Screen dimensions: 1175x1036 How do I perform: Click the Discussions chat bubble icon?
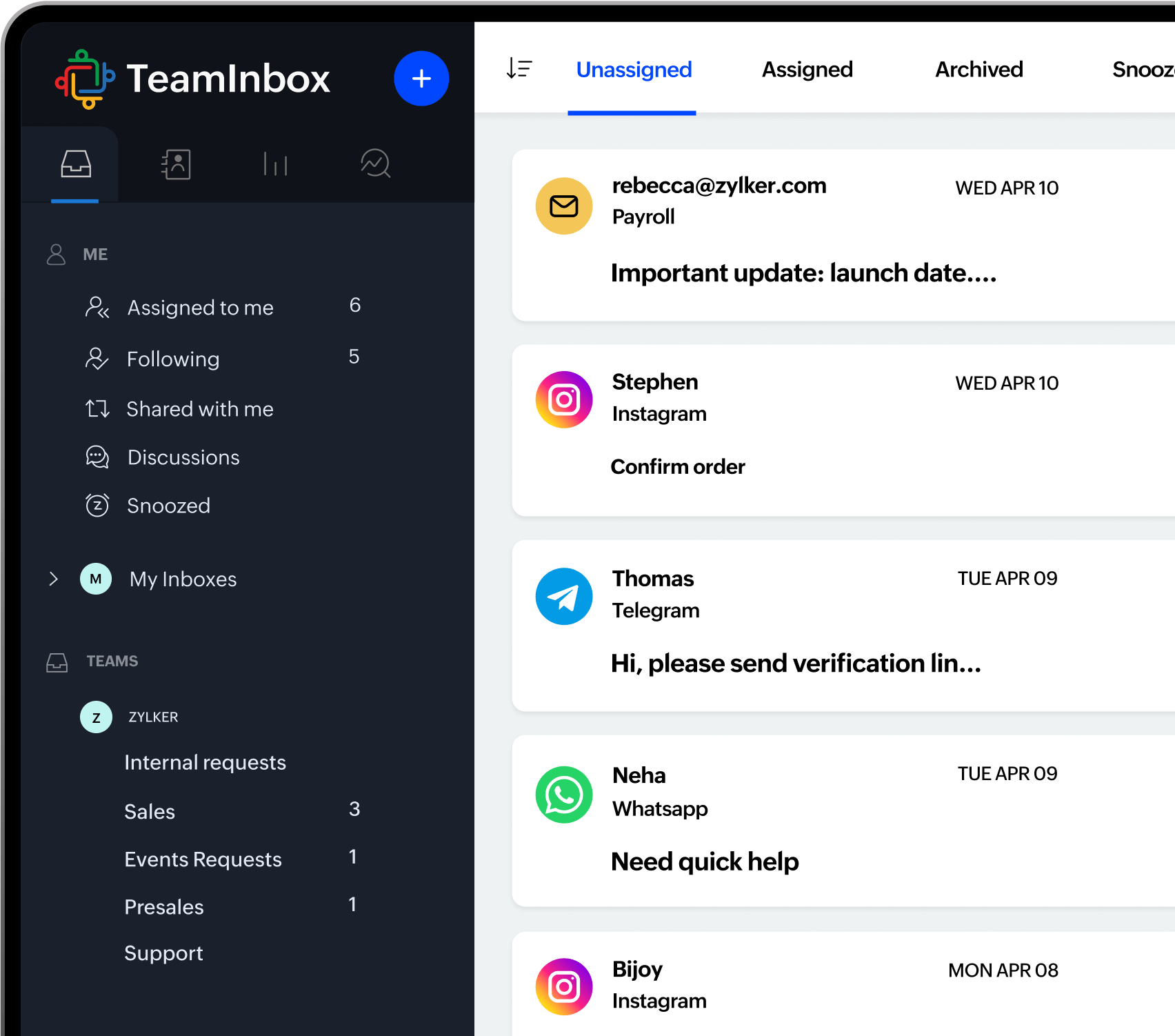[x=97, y=457]
